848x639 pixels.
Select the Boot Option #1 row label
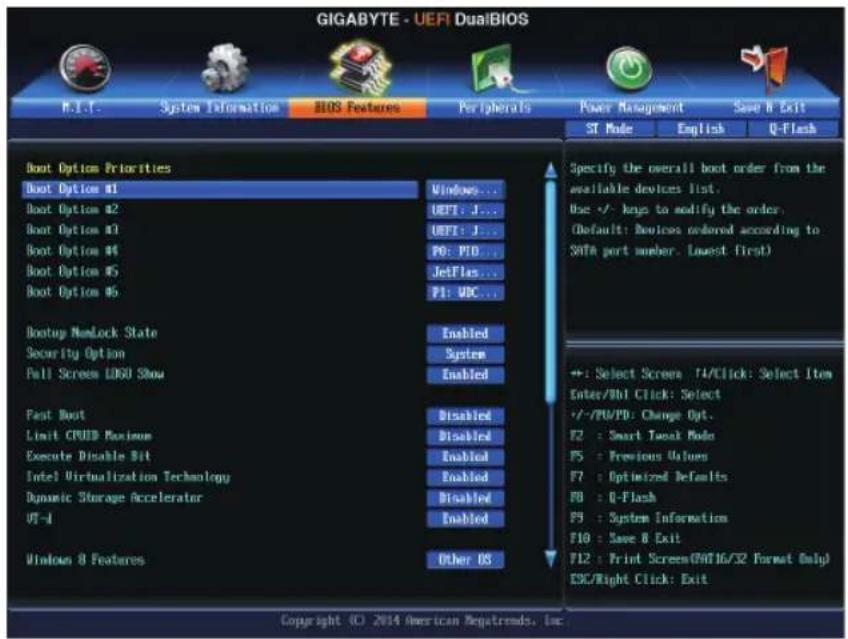click(x=220, y=189)
